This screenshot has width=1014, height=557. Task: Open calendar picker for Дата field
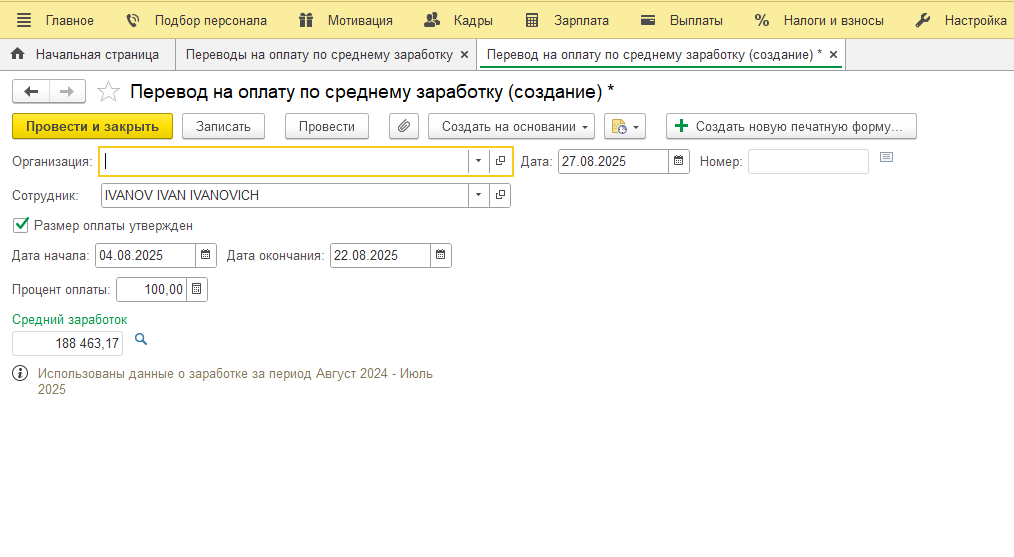tap(679, 161)
